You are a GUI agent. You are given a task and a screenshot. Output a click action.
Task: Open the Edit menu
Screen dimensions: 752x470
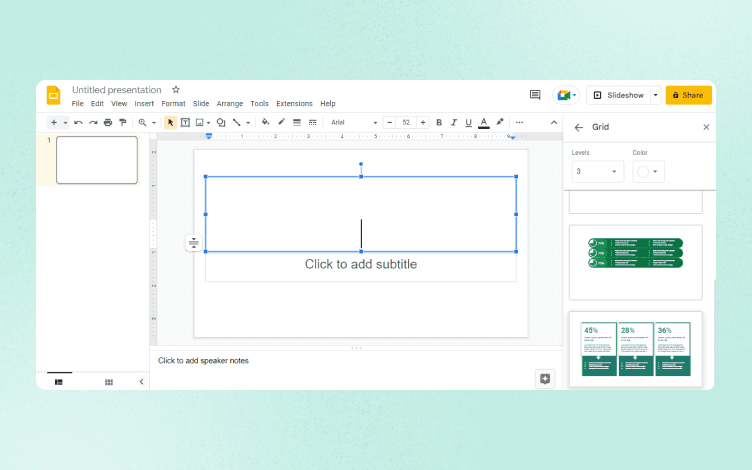point(97,104)
